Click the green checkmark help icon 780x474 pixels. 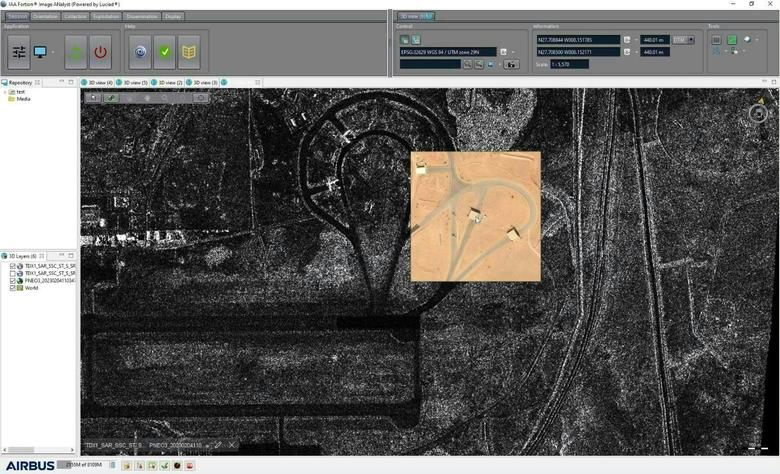(x=164, y=51)
